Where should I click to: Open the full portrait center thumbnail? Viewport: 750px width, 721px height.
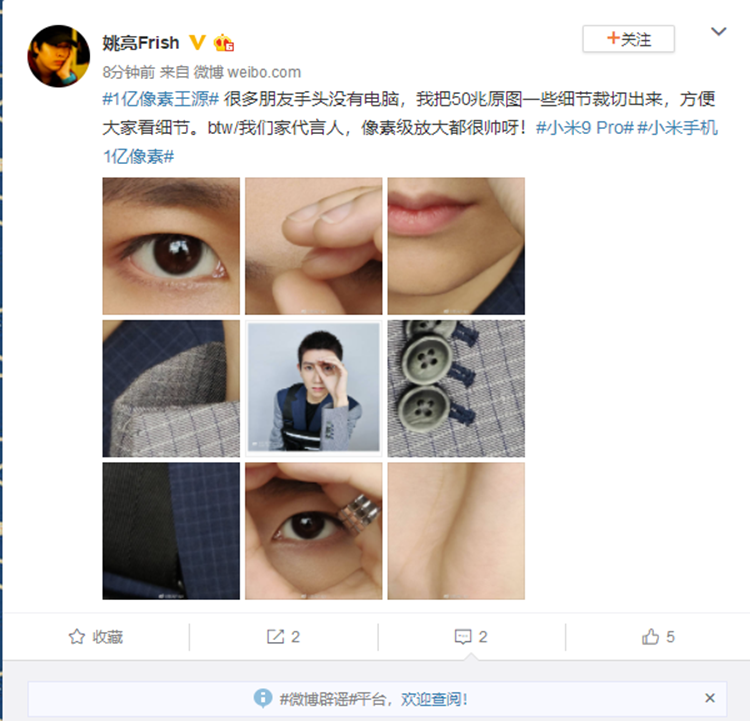[x=314, y=388]
